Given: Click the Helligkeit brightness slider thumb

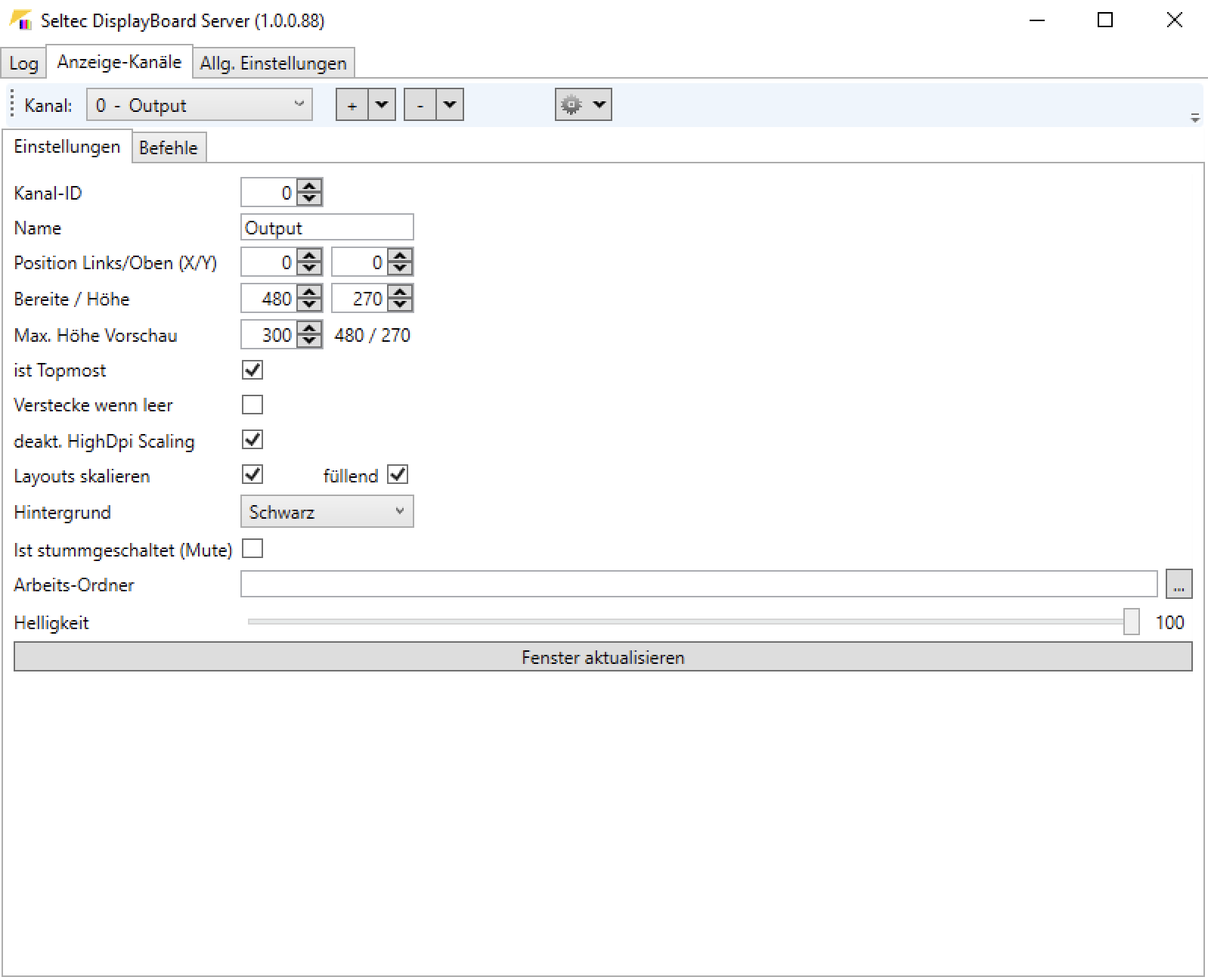Looking at the screenshot, I should (1131, 622).
